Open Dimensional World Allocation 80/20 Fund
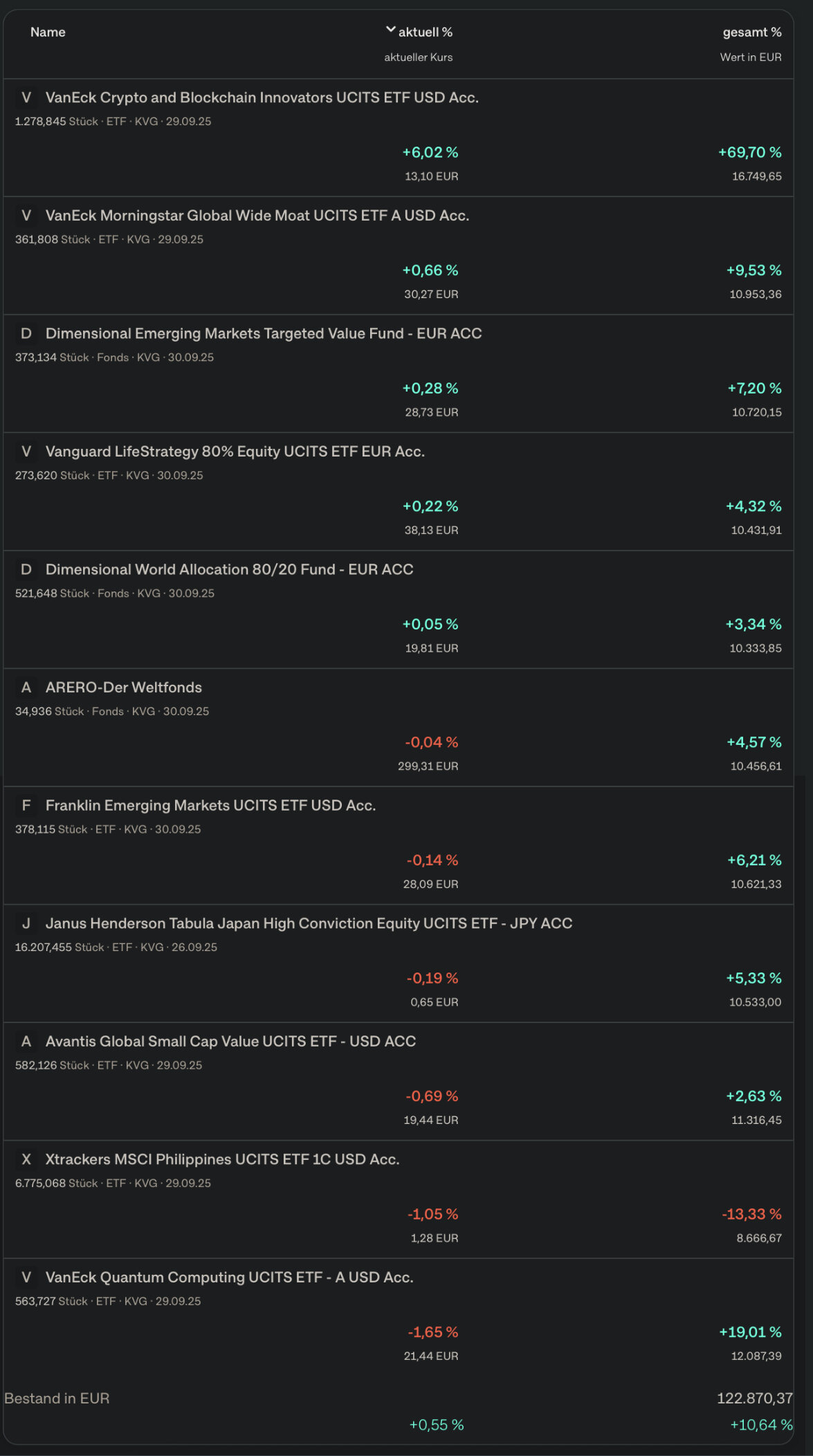813x1456 pixels. pos(229,569)
